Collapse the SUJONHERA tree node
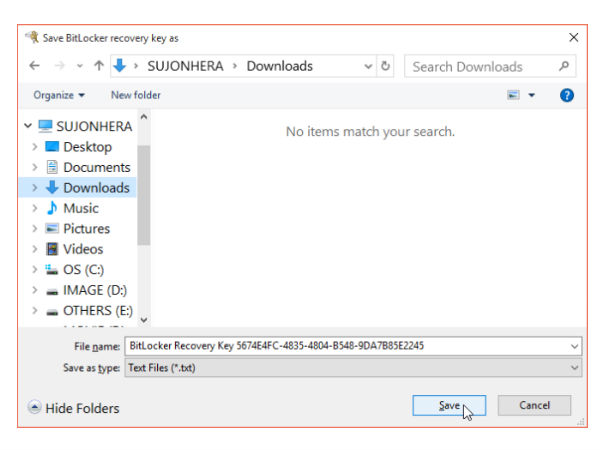 click(x=26, y=126)
